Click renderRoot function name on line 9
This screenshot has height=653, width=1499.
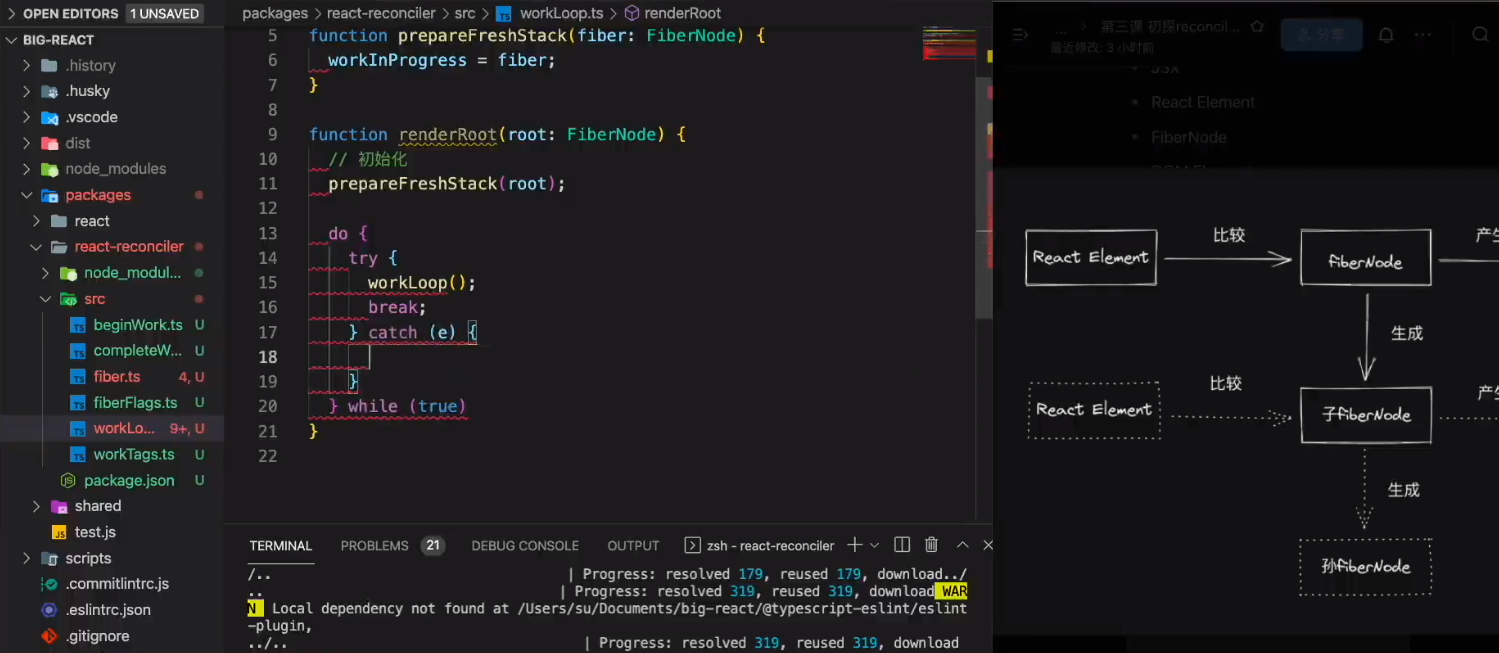448,134
